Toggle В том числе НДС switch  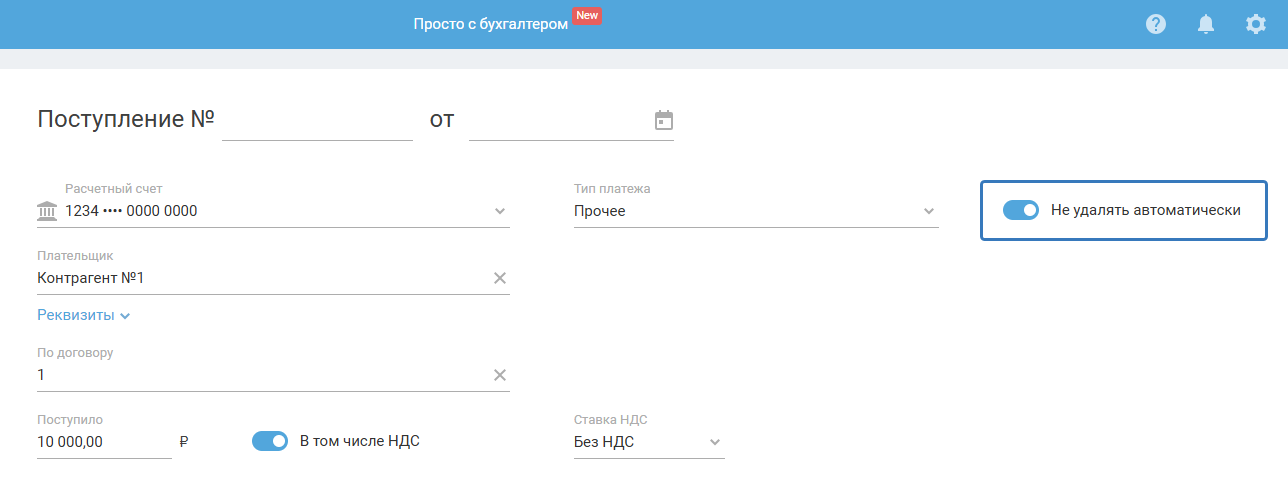coord(270,441)
